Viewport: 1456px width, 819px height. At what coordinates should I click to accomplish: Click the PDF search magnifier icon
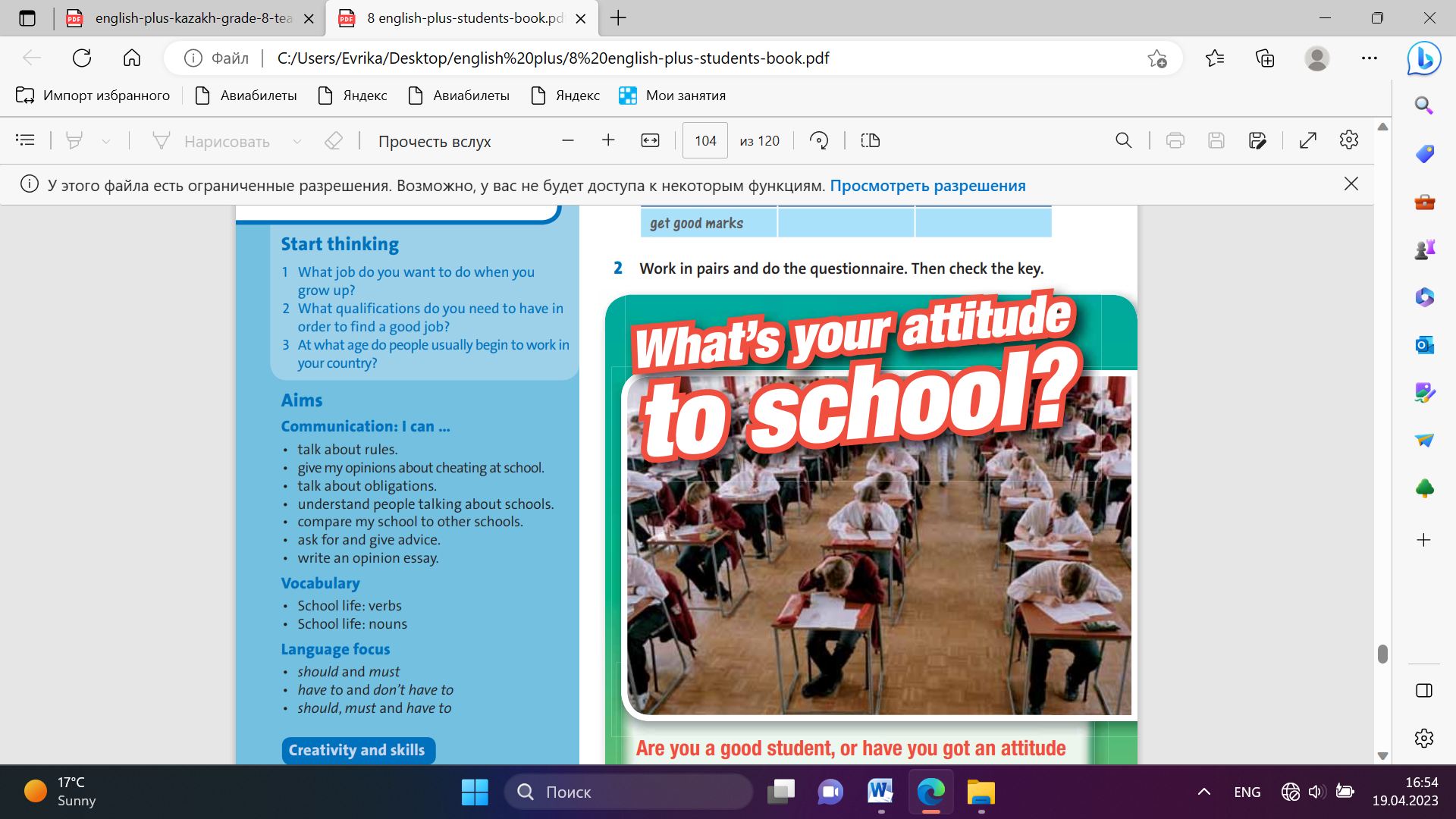click(1123, 140)
